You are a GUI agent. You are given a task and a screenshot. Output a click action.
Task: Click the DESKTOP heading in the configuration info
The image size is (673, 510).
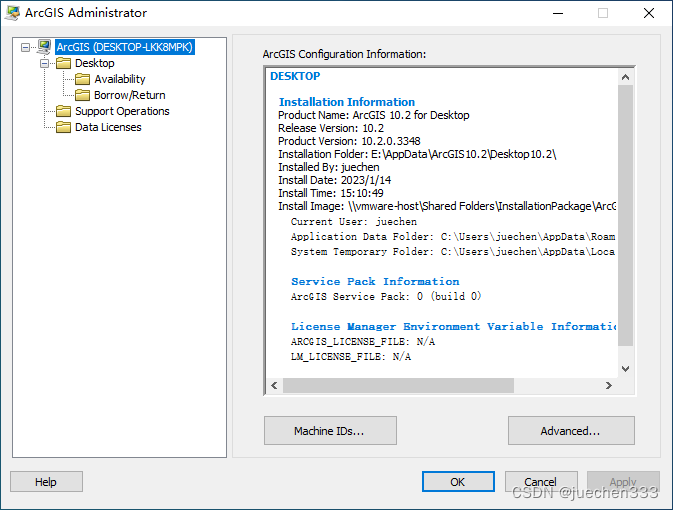point(295,76)
